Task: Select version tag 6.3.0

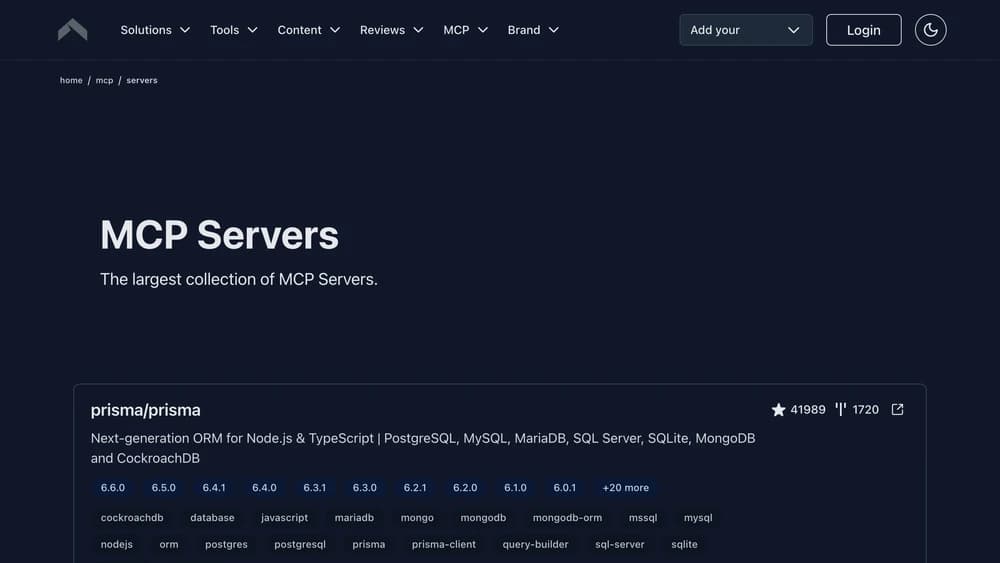Action: tap(365, 488)
